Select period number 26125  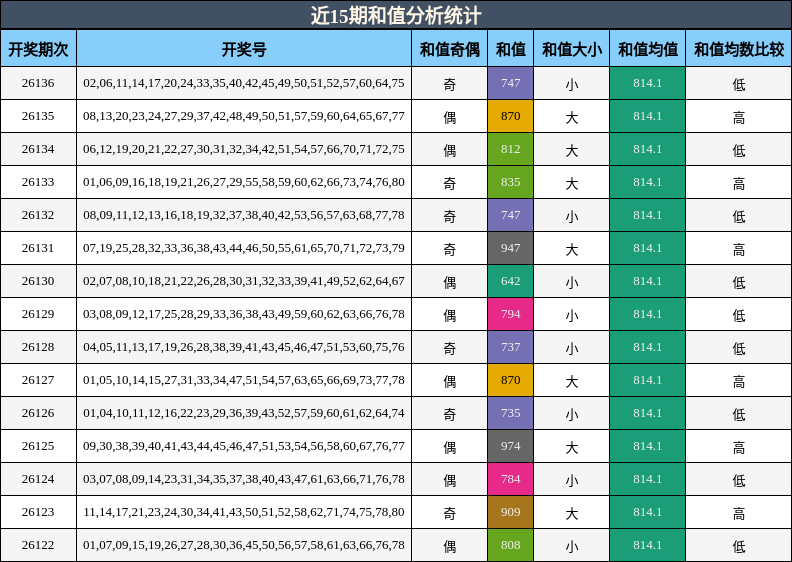tap(38, 446)
